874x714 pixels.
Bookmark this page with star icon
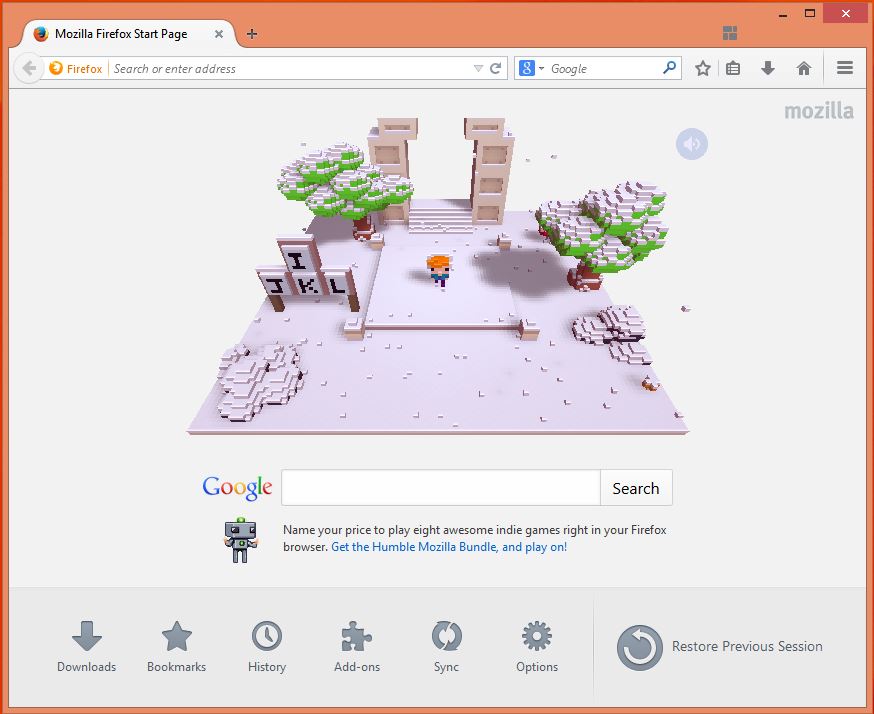[x=703, y=69]
